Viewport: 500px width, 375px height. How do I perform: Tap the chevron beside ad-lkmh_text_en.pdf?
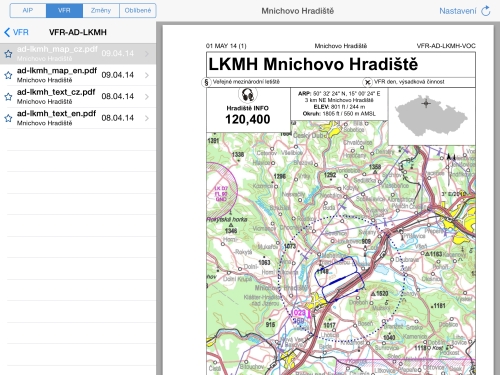(x=147, y=118)
